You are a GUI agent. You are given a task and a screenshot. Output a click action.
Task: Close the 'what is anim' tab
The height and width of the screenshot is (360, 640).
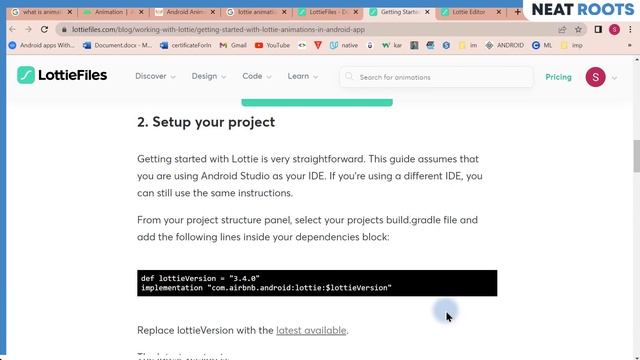[x=70, y=12]
